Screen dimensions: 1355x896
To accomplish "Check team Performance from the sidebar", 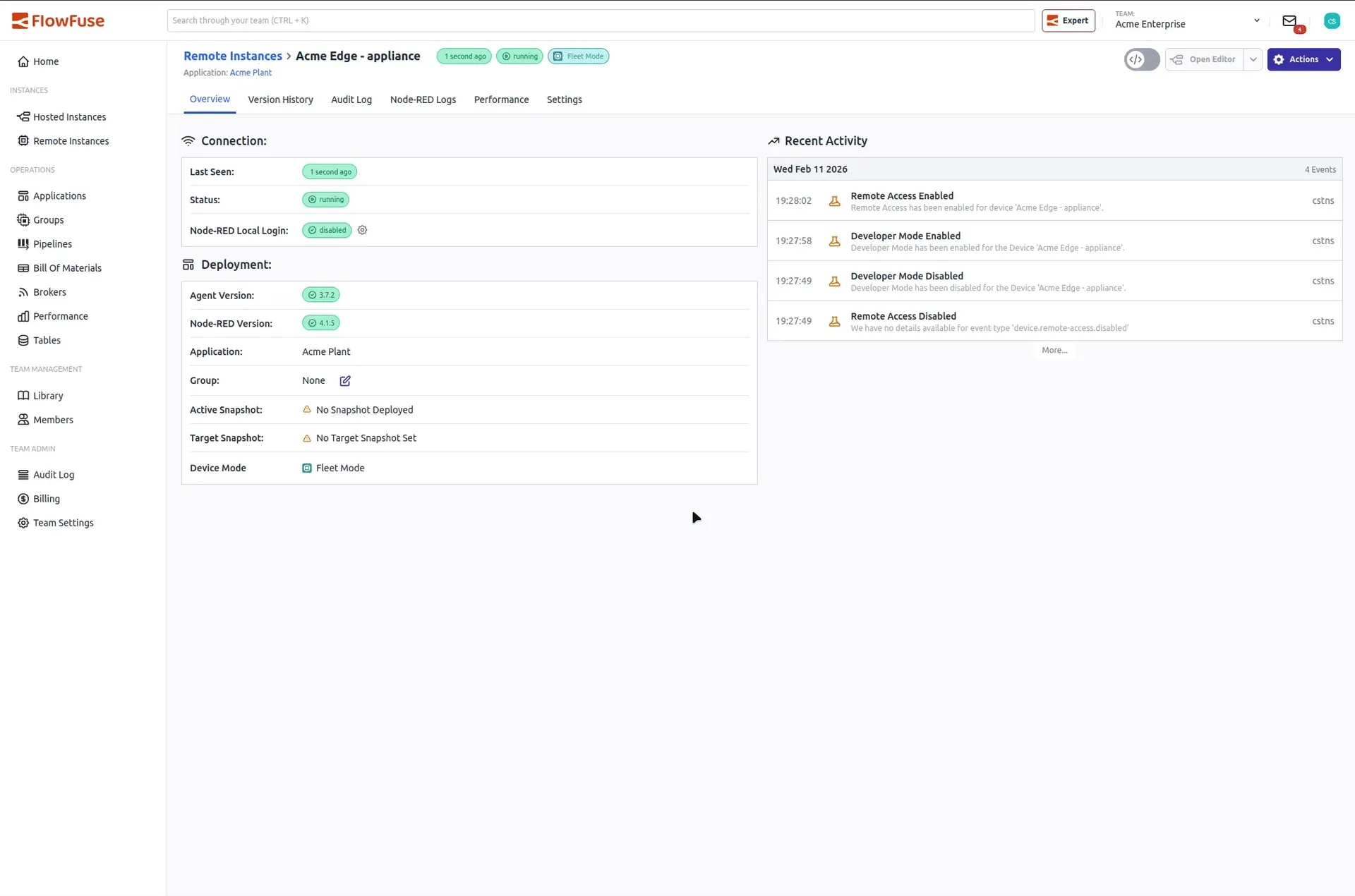I will tap(60, 315).
